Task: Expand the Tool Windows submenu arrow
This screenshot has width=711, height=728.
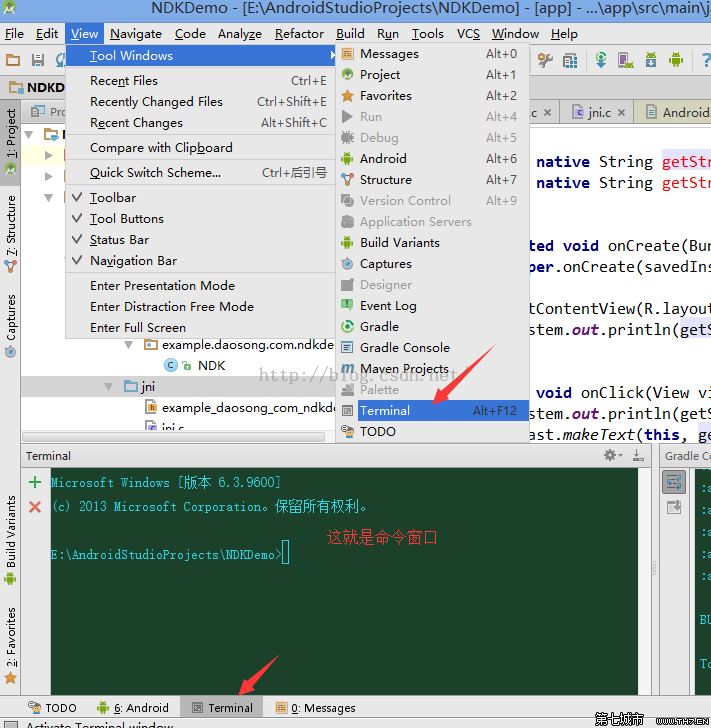Action: pos(332,55)
